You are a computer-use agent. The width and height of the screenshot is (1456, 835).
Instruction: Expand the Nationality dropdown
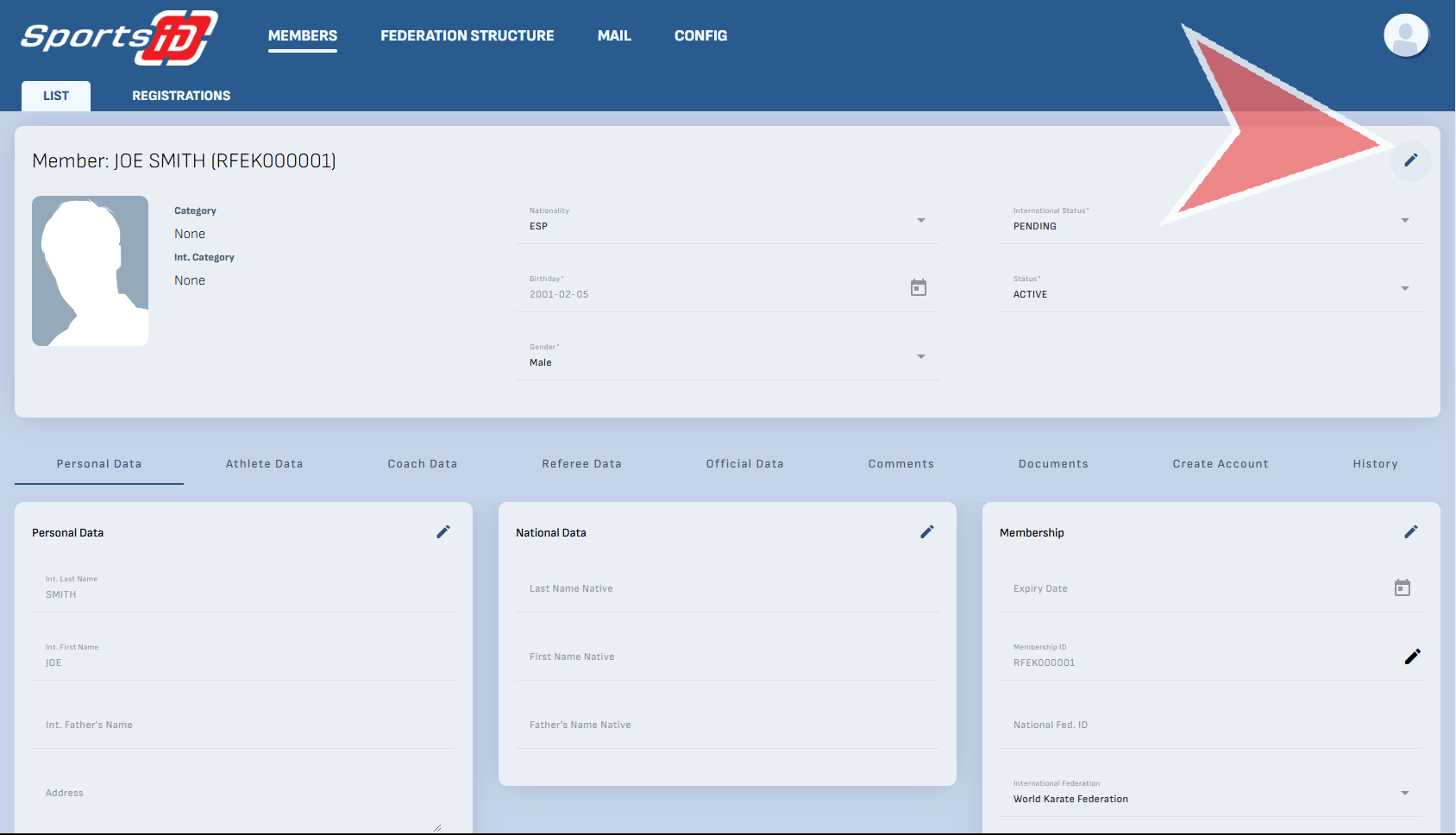920,221
